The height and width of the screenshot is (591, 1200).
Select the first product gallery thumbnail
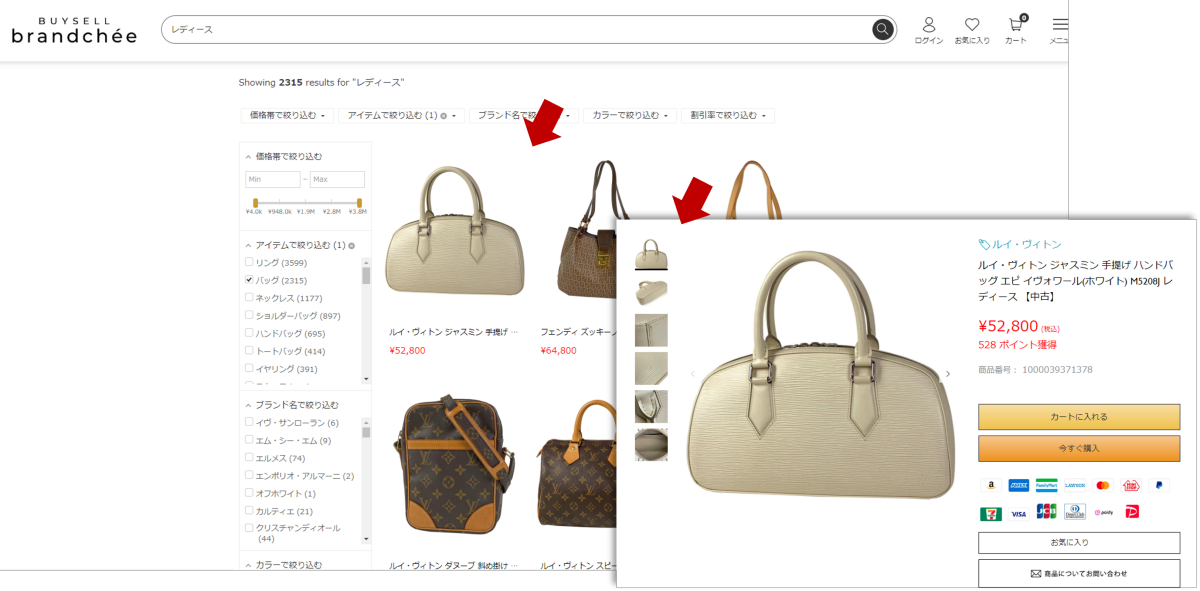[651, 254]
